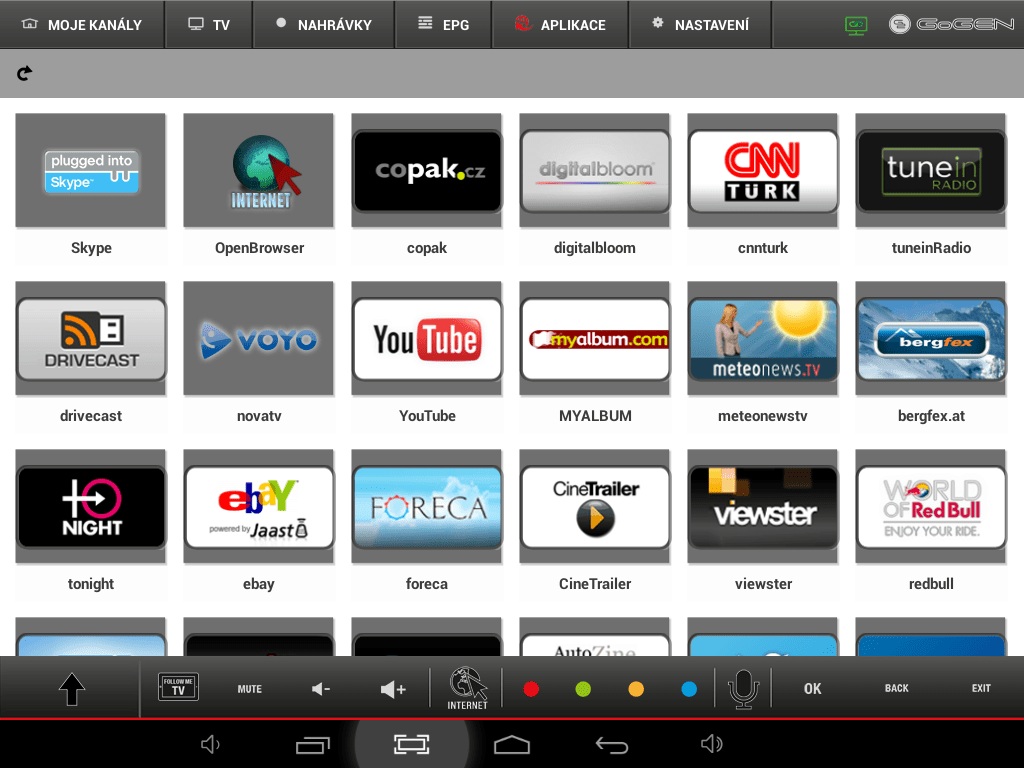Open the Foreca weather app
The height and width of the screenshot is (768, 1024).
point(426,506)
